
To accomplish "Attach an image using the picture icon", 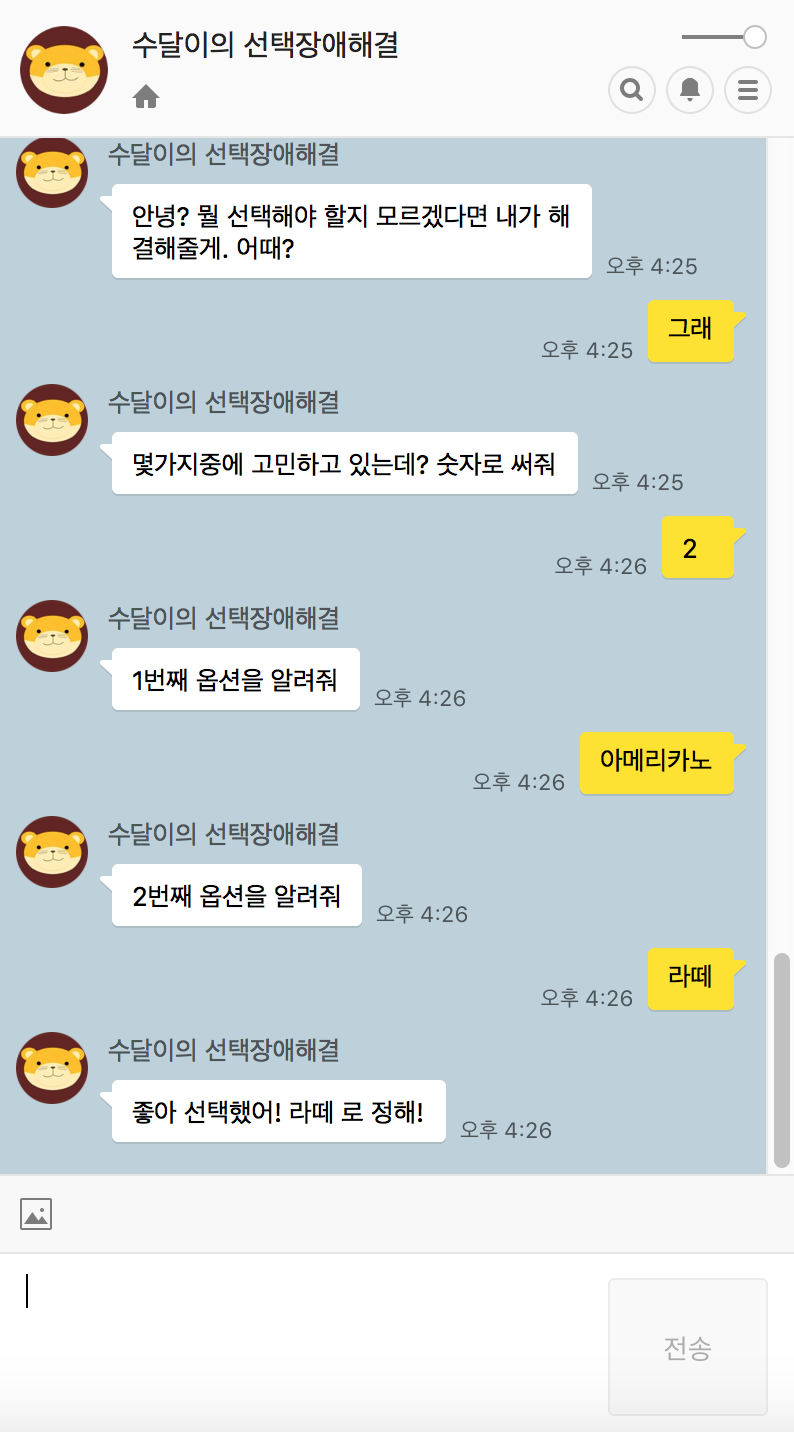I will [36, 1214].
